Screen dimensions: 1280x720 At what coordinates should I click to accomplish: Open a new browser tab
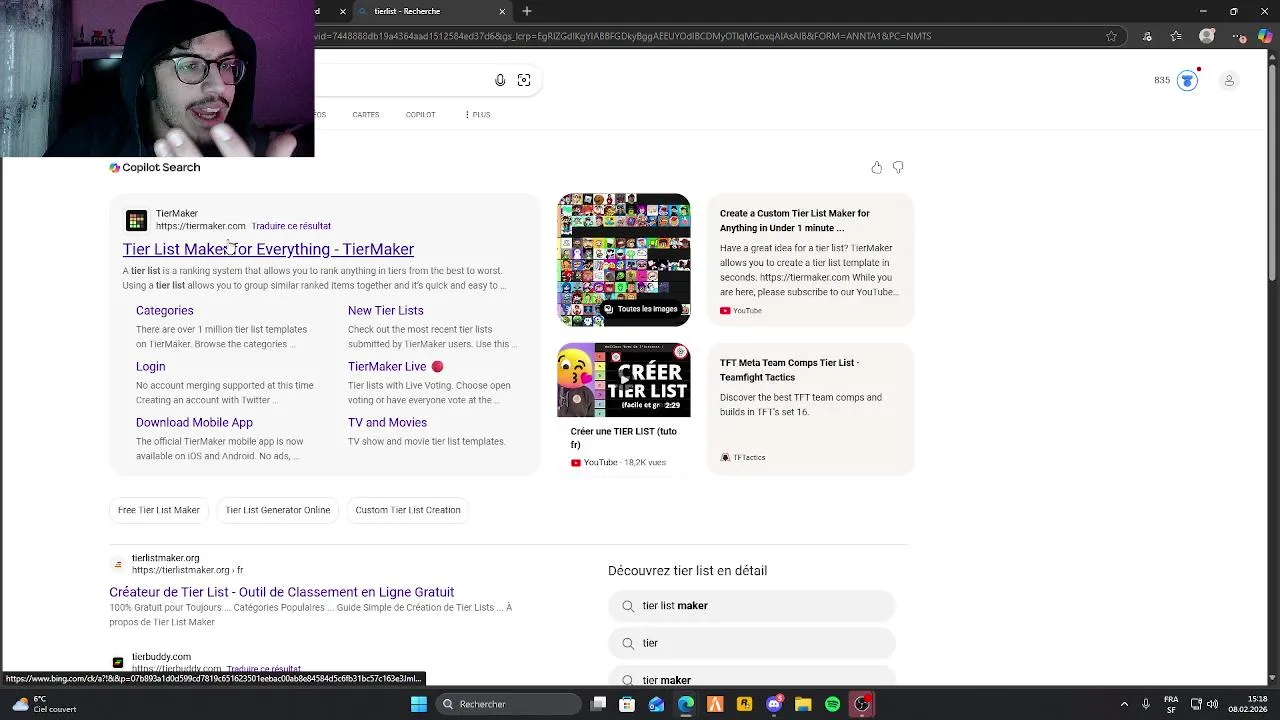coord(527,11)
